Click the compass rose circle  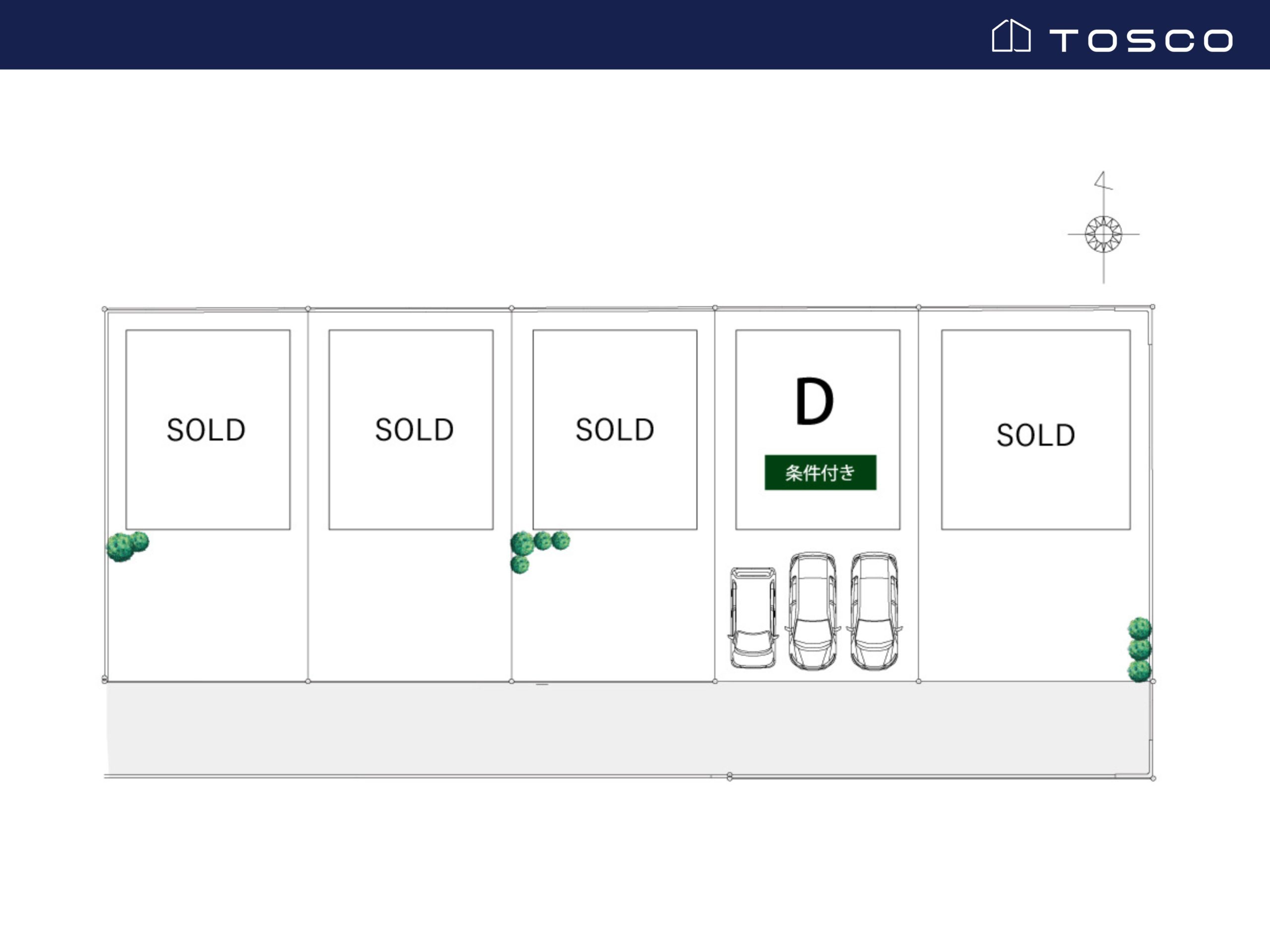pos(1103,234)
